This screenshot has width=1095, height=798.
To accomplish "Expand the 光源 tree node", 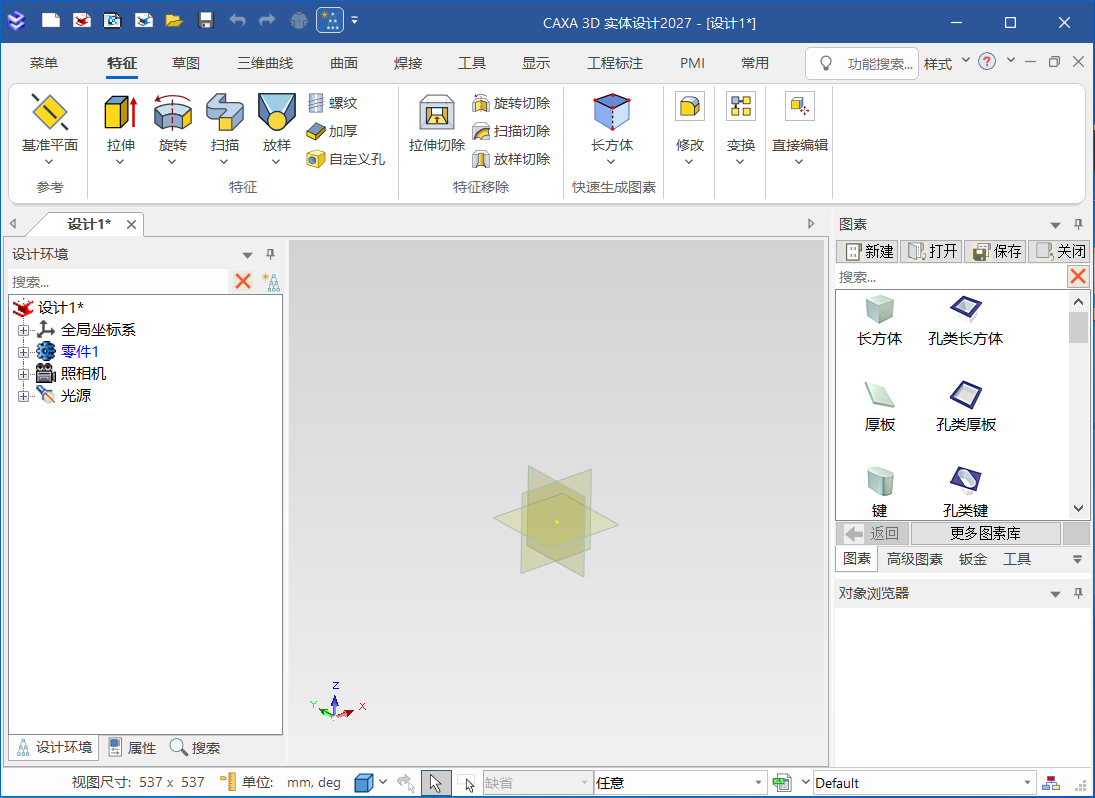I will 23,397.
